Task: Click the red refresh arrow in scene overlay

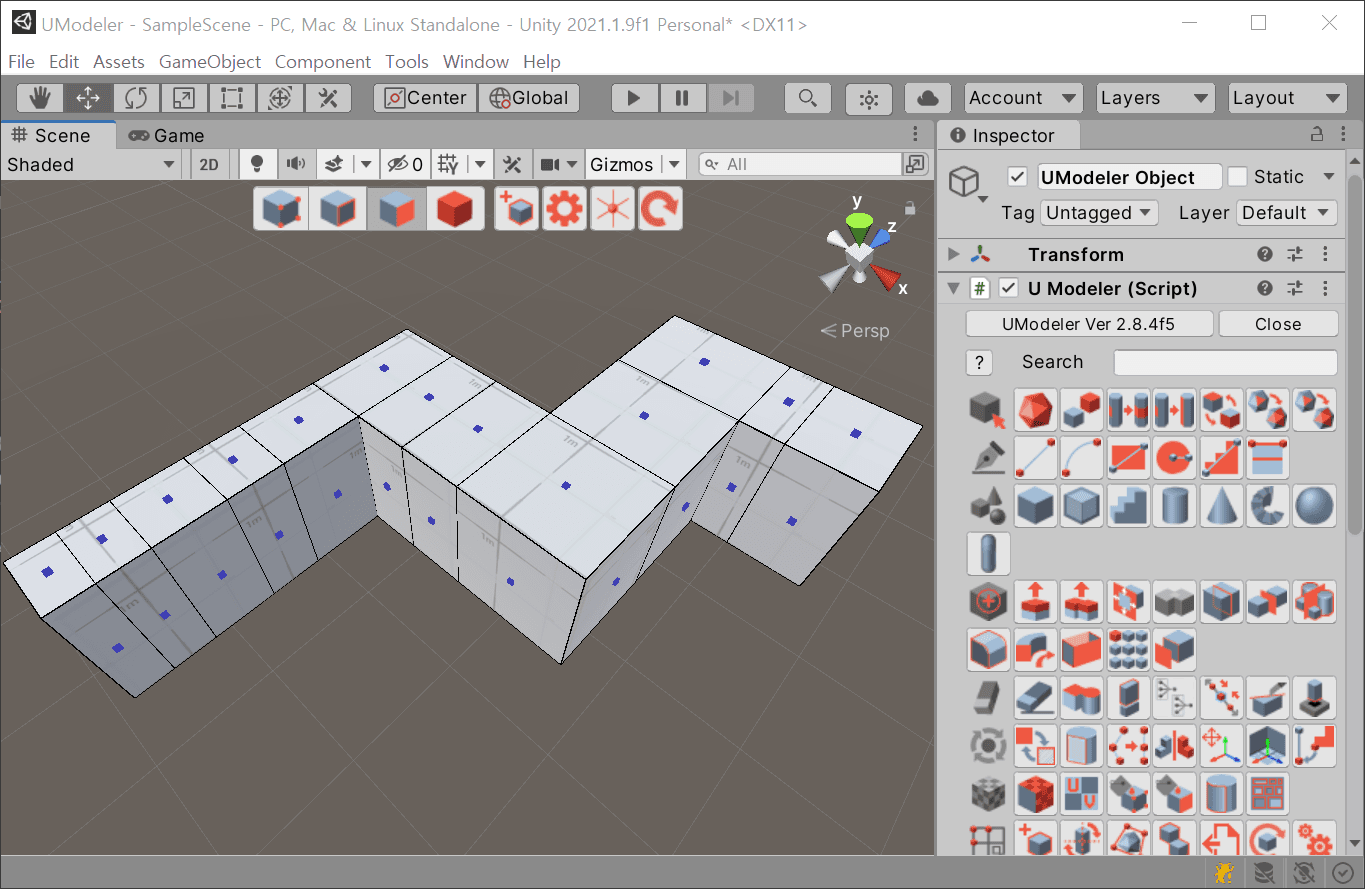Action: coord(660,209)
